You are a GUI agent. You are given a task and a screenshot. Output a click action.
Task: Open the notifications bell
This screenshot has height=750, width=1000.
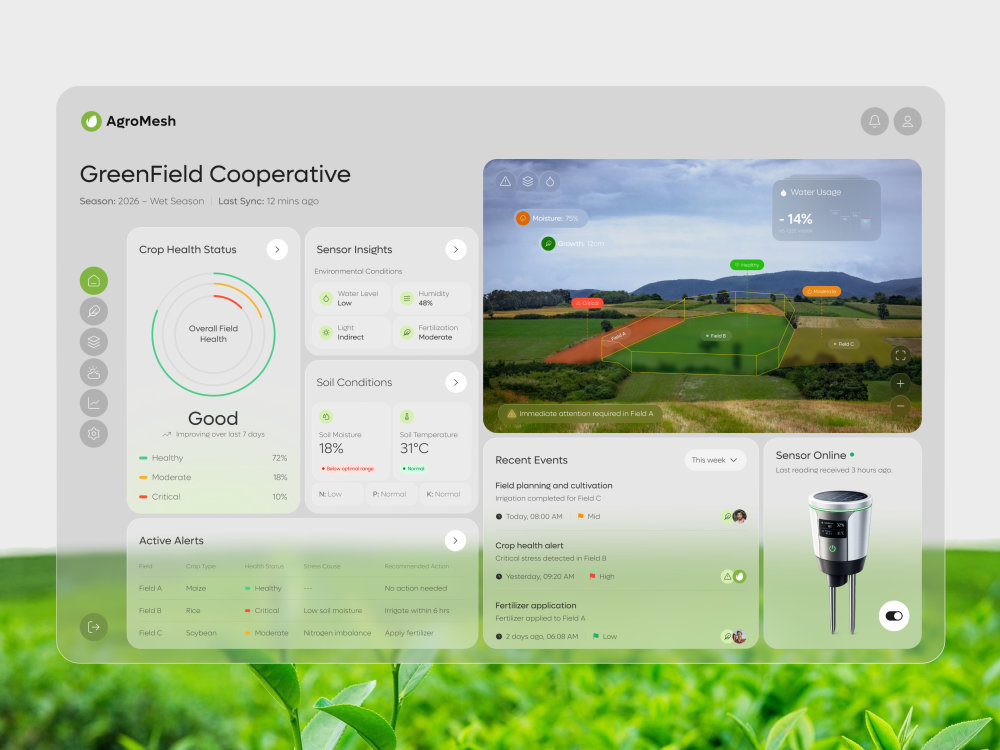tap(874, 121)
